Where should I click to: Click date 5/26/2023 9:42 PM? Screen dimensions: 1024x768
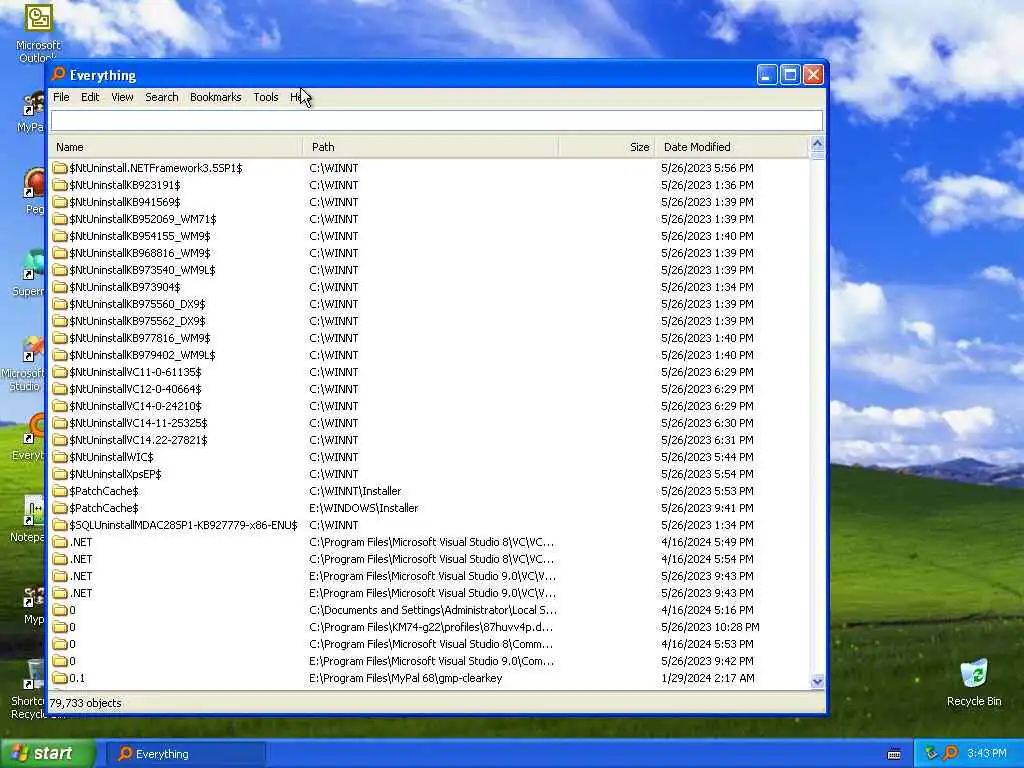point(707,661)
